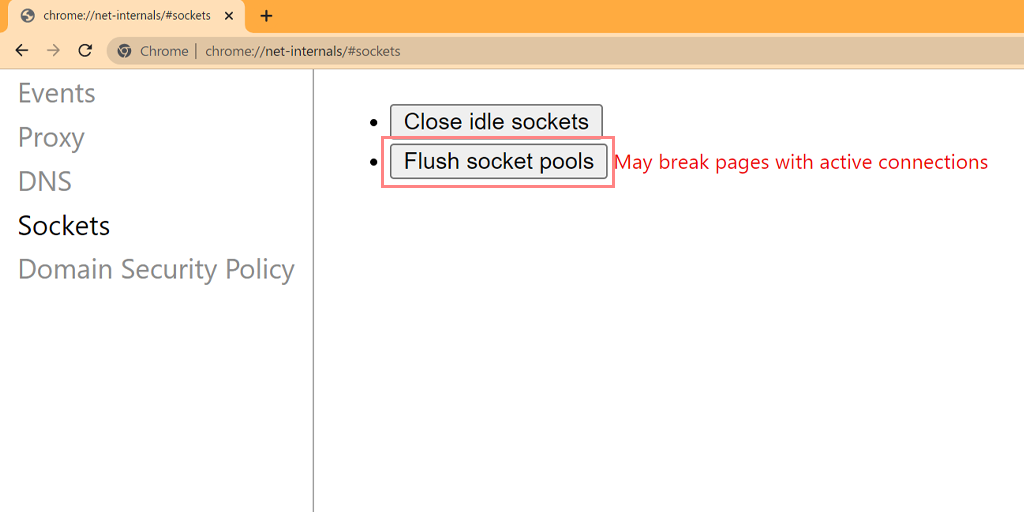This screenshot has width=1024, height=512.
Task: Click Flush socket pools button
Action: (x=499, y=161)
